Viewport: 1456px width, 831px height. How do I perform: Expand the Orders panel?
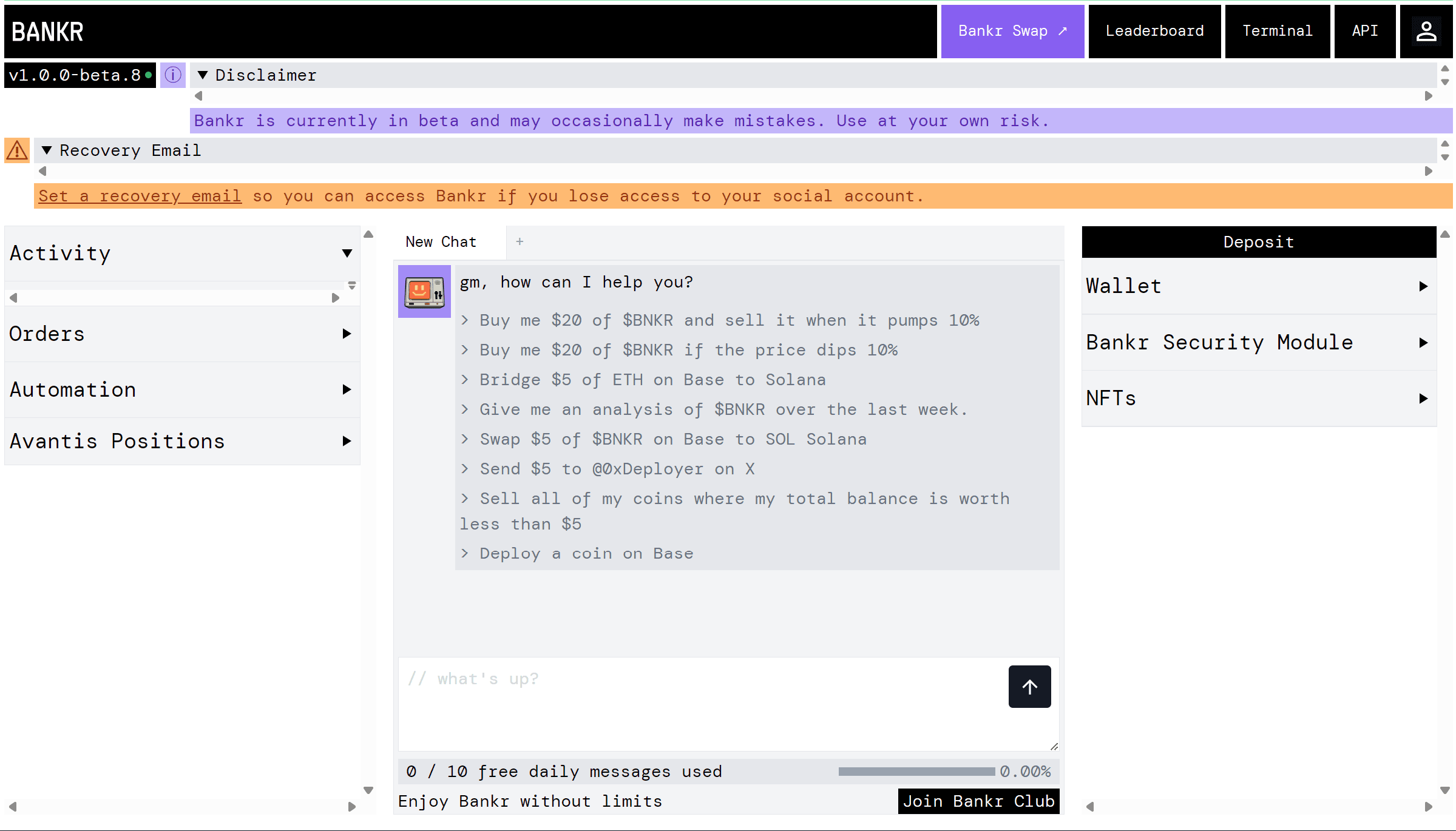tap(347, 334)
